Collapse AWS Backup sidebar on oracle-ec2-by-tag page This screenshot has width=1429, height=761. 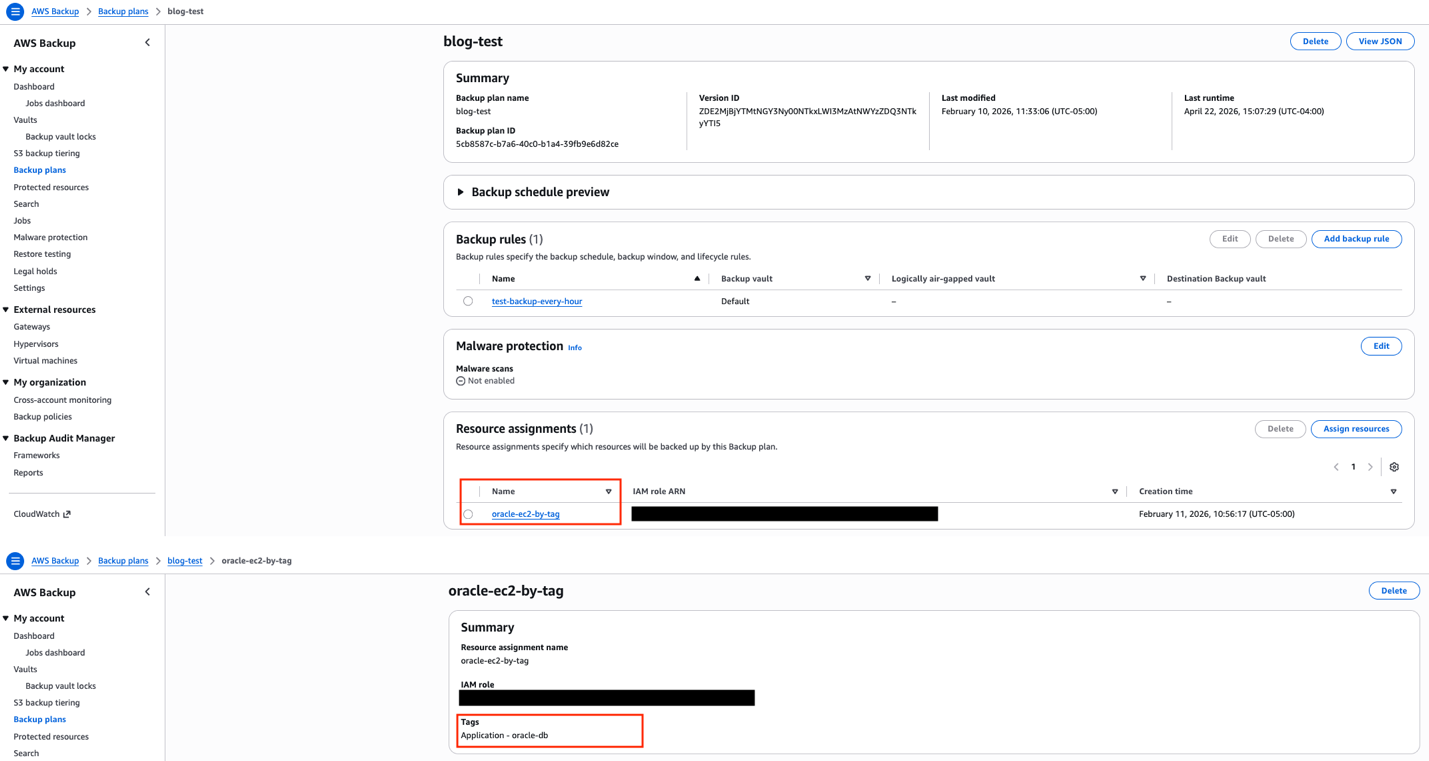point(147,592)
